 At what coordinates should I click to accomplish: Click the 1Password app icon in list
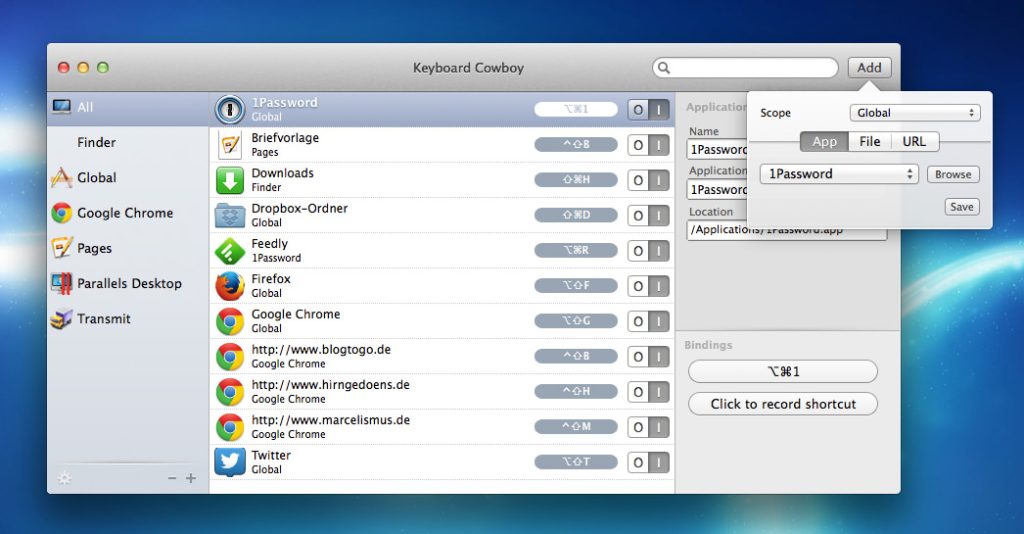230,110
